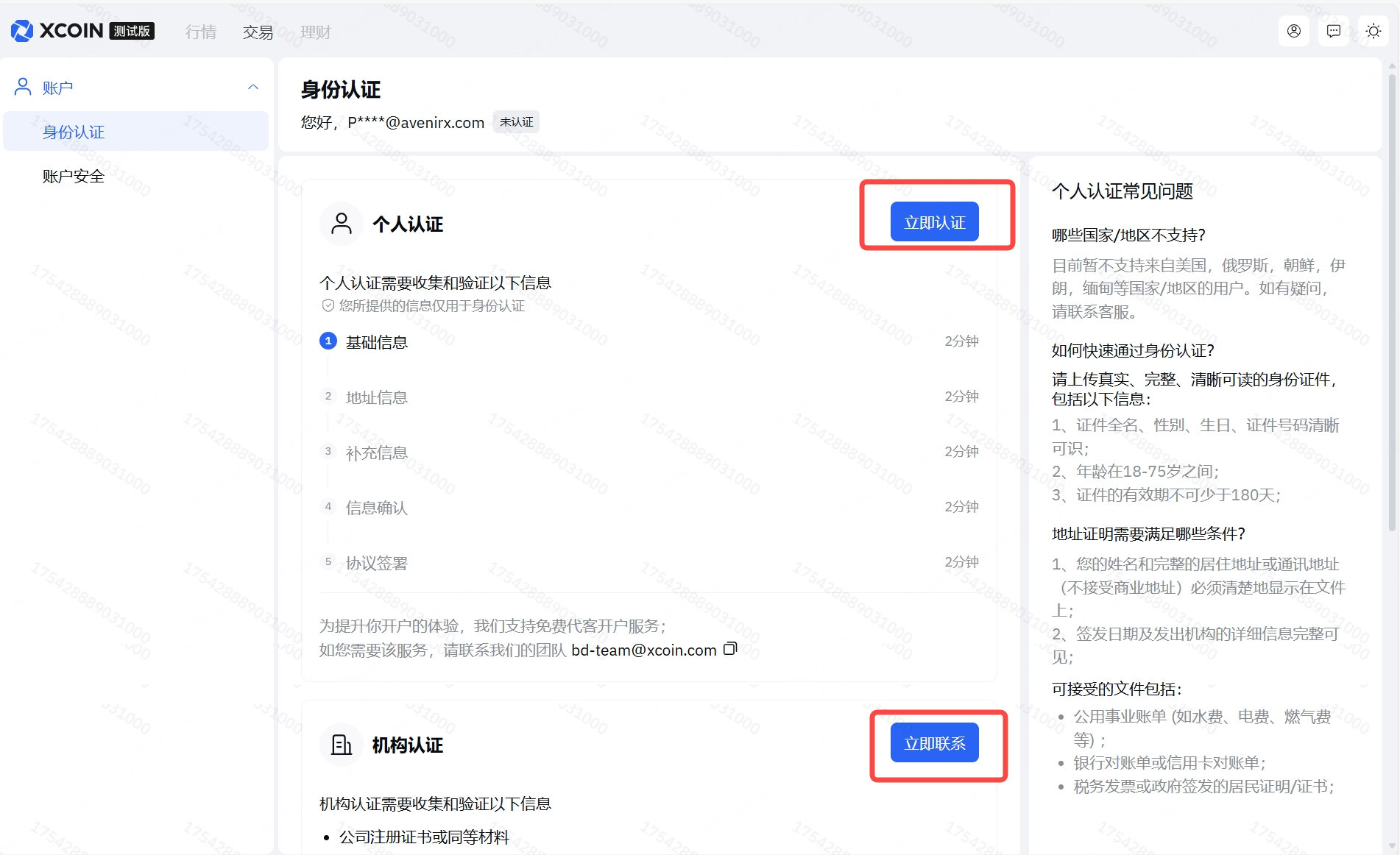Viewport: 1400px width, 855px height.
Task: Open the 交易 menu
Action: [258, 32]
